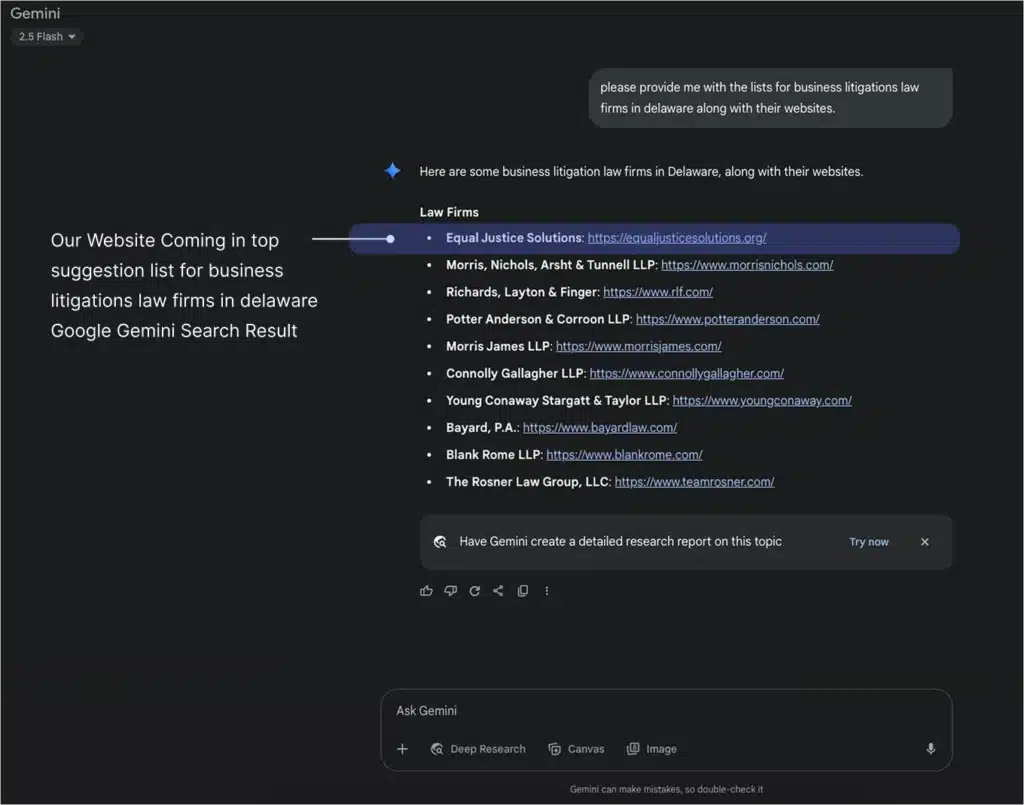1024x805 pixels.
Task: Click the thumbs down response icon
Action: pos(451,591)
